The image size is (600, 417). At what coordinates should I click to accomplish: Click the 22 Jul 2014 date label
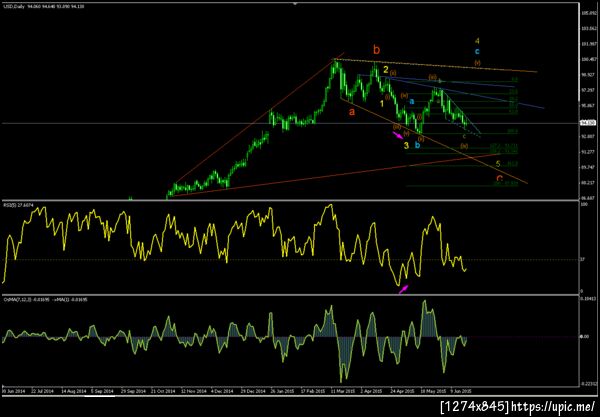coord(42,391)
